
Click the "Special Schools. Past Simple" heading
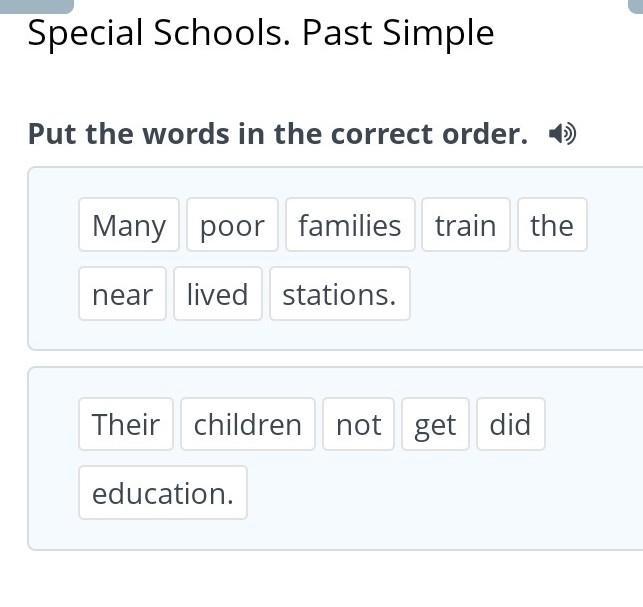click(x=261, y=34)
